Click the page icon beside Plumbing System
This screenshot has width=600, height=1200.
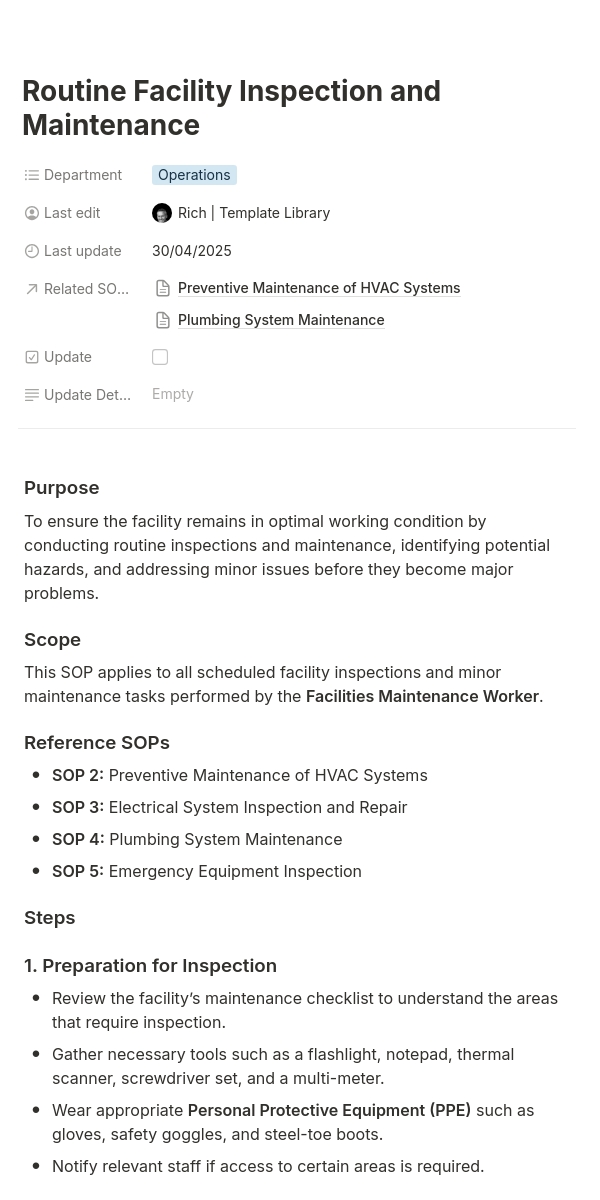coord(163,320)
